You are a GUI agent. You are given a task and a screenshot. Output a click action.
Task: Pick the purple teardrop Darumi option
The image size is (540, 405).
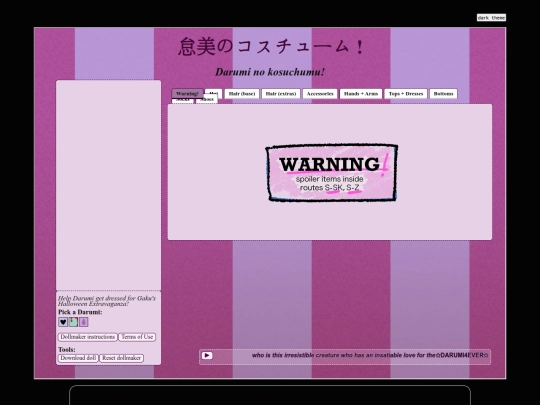point(84,322)
